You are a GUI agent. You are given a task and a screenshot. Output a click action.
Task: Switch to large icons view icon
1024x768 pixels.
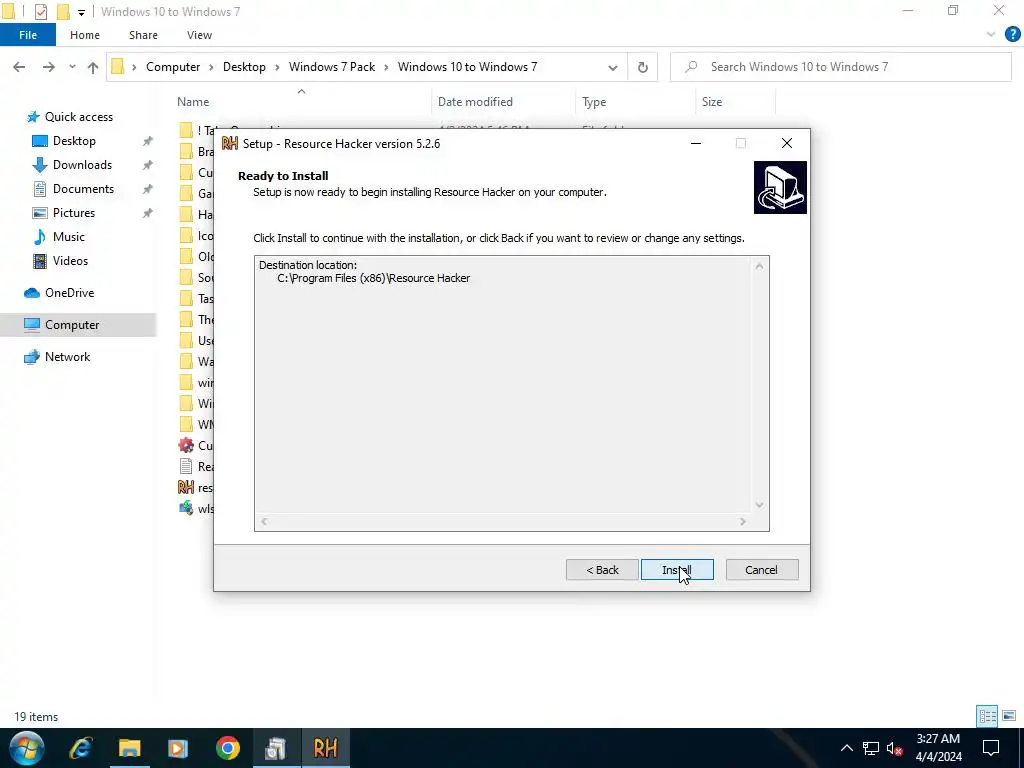click(x=1009, y=716)
